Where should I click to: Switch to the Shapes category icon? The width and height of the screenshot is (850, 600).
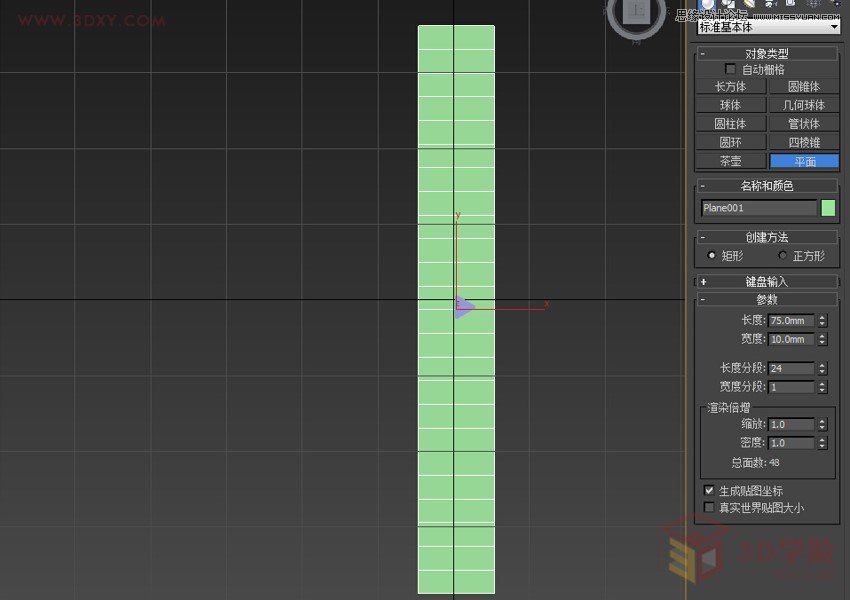pos(728,4)
